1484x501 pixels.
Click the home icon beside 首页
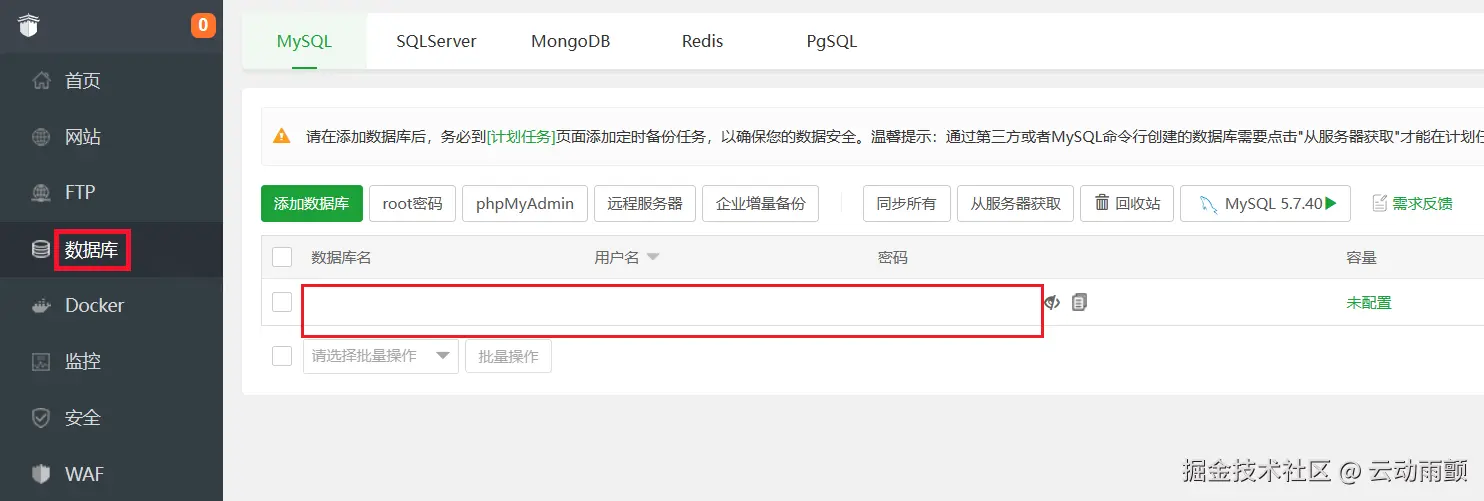pyautogui.click(x=41, y=81)
